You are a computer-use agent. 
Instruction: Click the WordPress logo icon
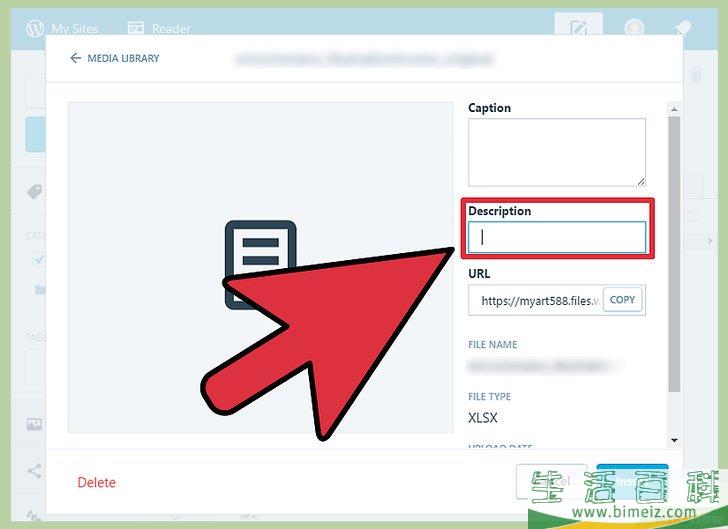[35, 28]
